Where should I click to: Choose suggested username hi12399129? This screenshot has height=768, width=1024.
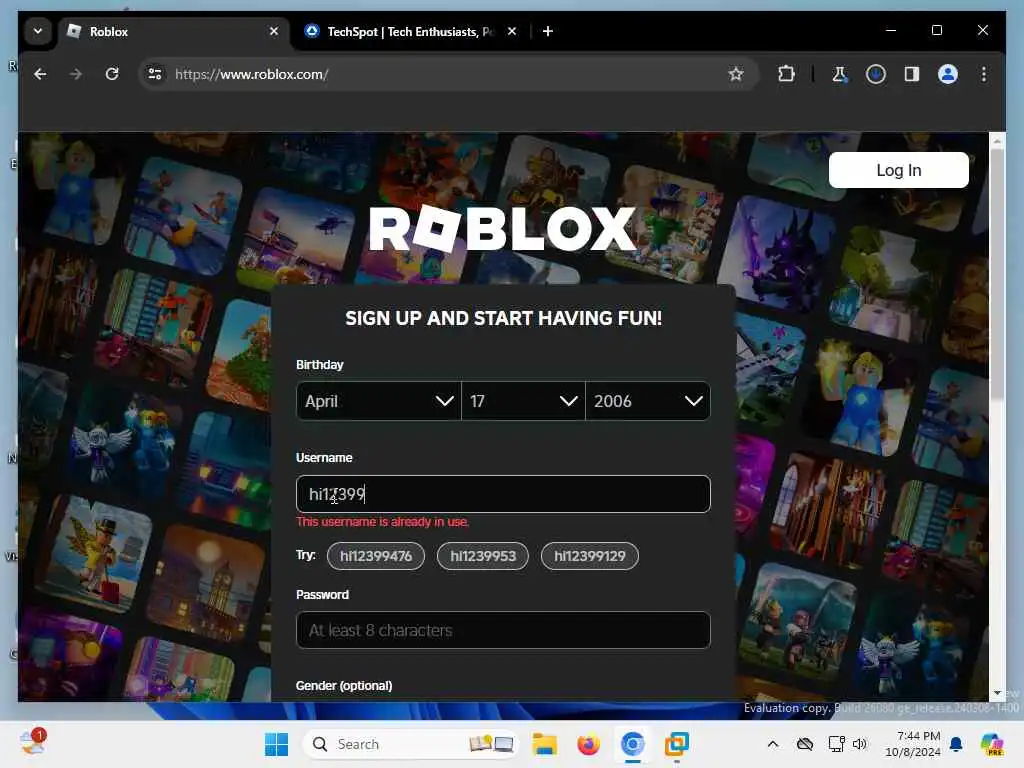(x=590, y=556)
